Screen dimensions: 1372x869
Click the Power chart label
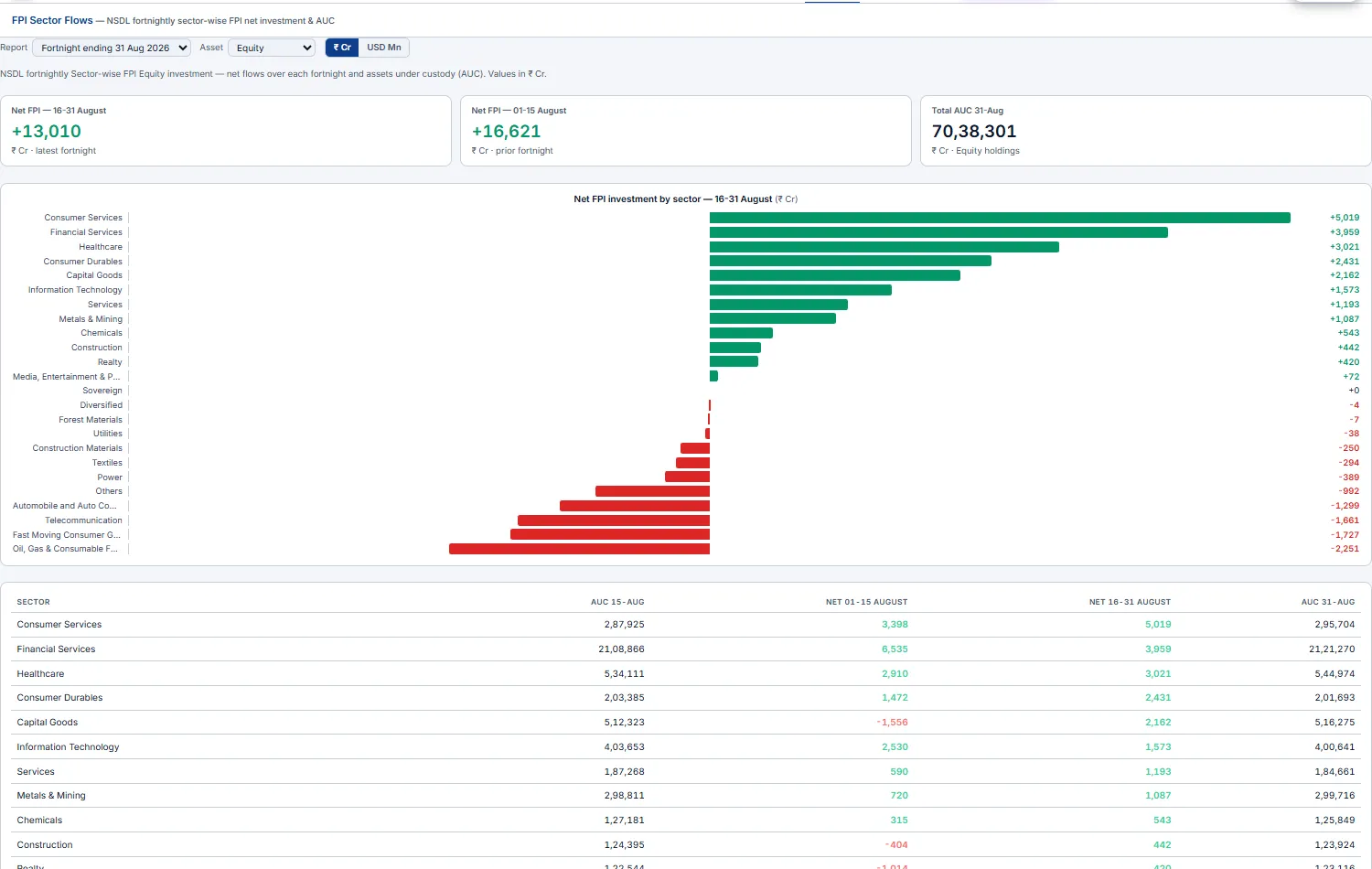coord(110,477)
